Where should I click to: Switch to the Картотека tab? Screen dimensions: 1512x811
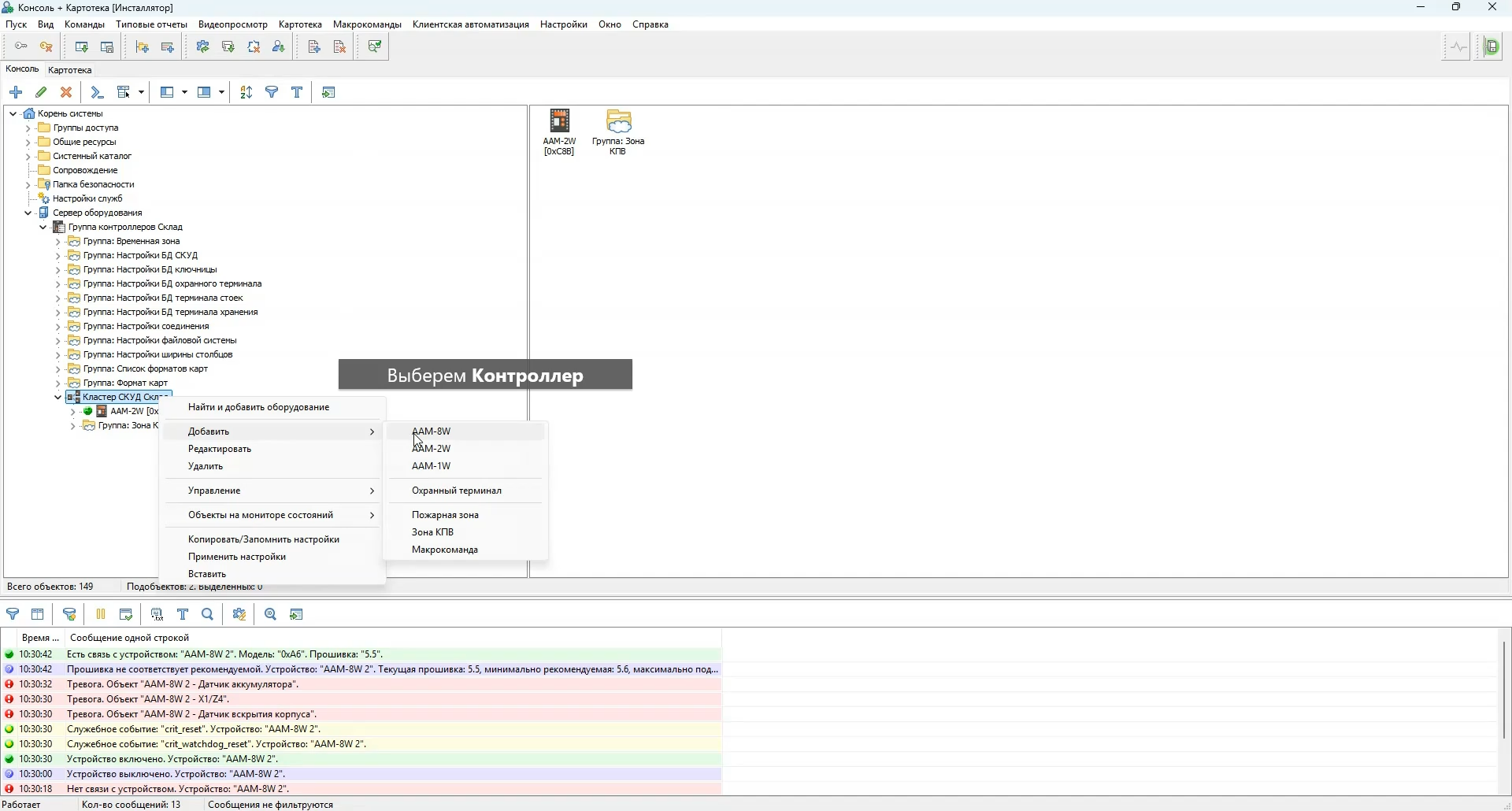click(71, 70)
